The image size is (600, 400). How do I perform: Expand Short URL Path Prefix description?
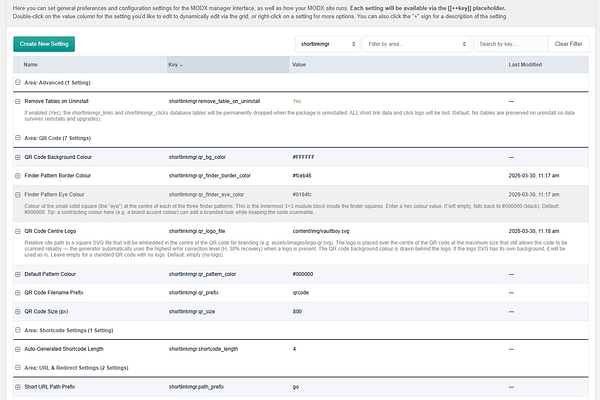click(18, 387)
